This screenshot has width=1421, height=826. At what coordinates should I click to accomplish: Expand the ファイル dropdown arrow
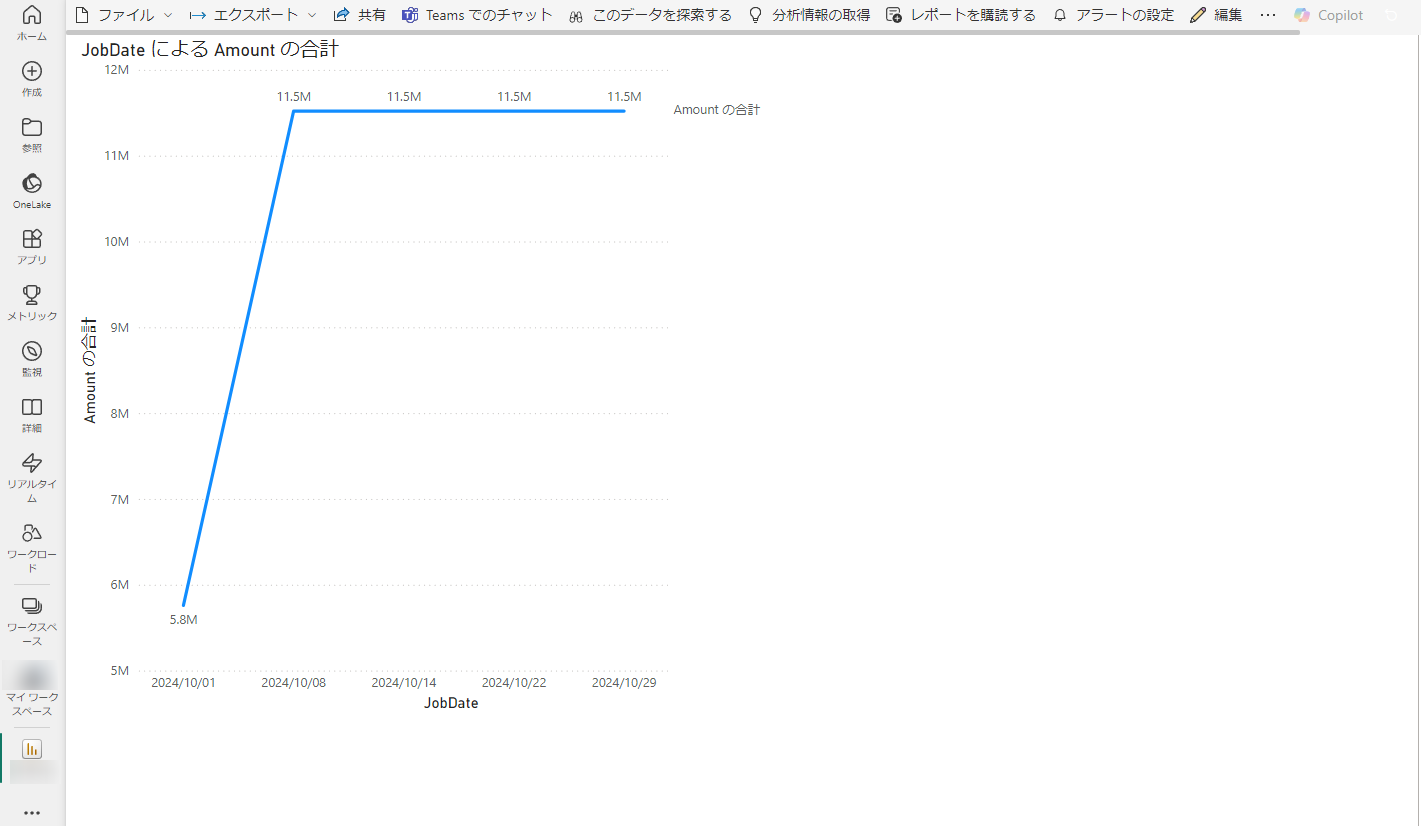(x=167, y=15)
